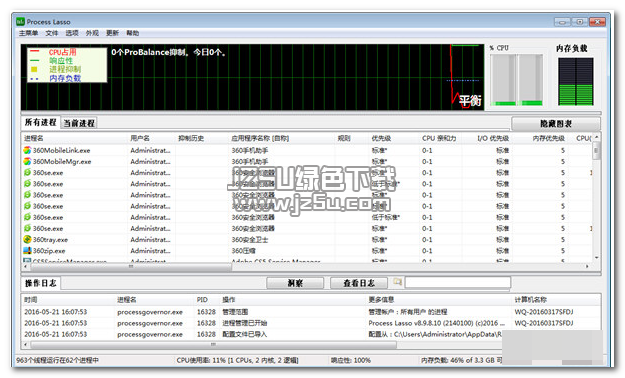This screenshot has height=378, width=625.
Task: Click the process list scroll-down arrow
Action: pos(596,258)
